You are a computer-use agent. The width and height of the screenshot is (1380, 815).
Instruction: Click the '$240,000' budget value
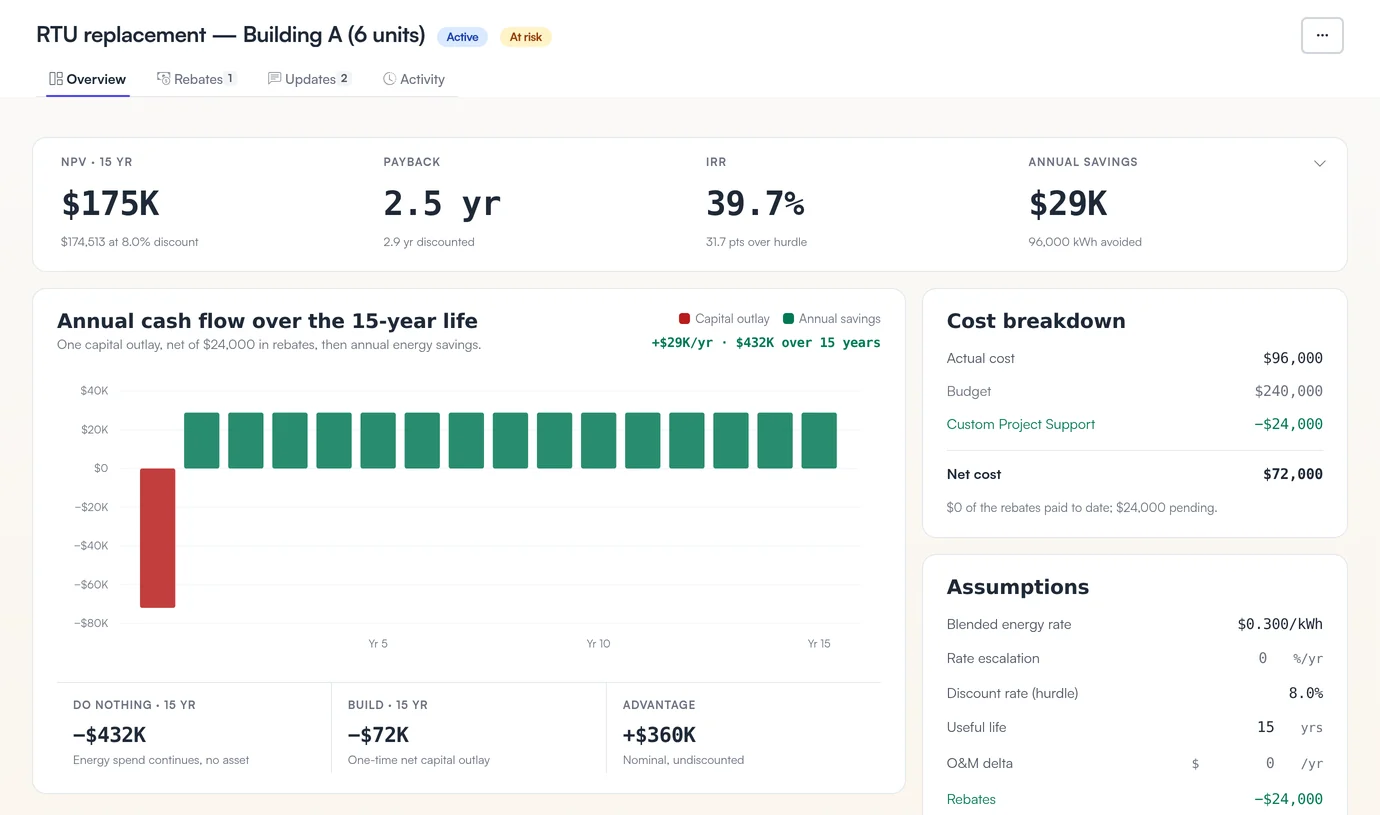[1289, 391]
